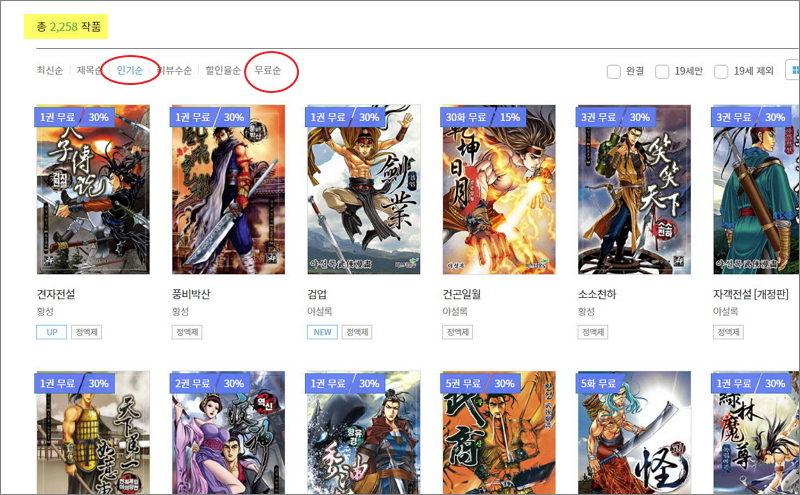Click the 정액제 tag under 풍비박산
Viewport: 800px width, 495px height.
(187, 332)
